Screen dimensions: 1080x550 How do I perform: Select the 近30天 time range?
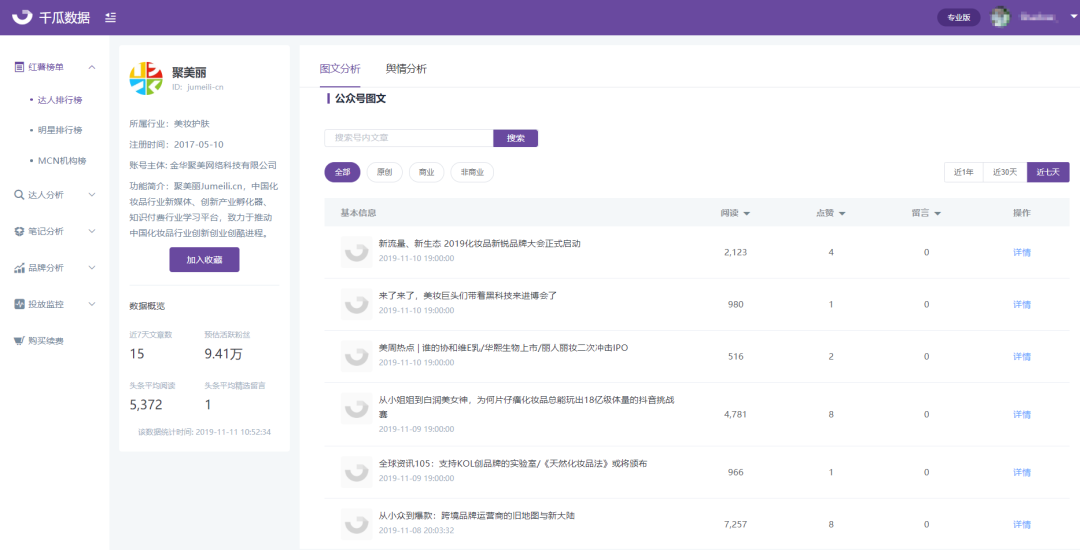(x=1005, y=172)
